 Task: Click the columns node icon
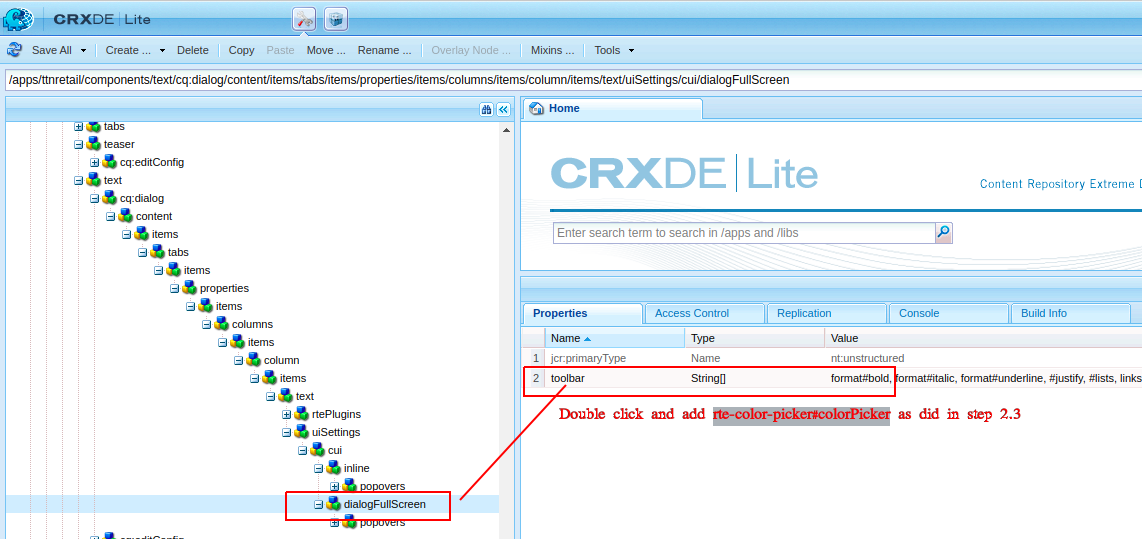pos(221,324)
